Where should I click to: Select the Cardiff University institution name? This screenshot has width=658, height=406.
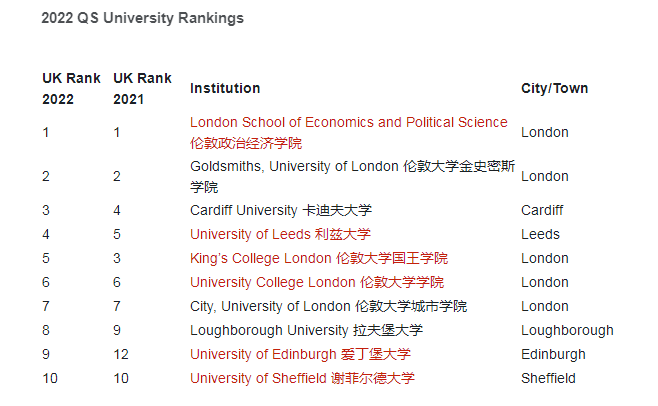click(280, 211)
